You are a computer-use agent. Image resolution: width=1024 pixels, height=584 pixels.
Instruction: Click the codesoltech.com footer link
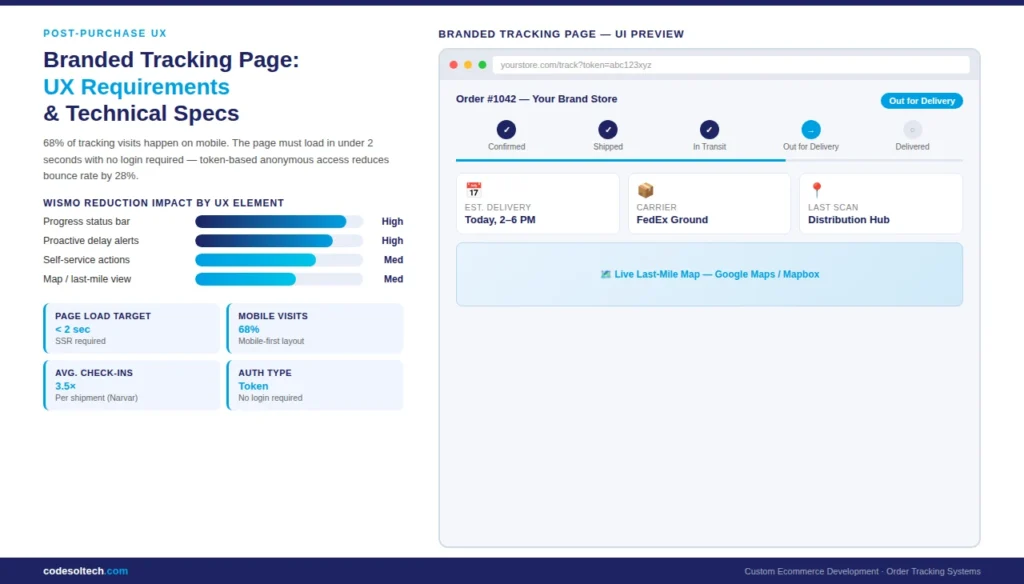coord(86,571)
